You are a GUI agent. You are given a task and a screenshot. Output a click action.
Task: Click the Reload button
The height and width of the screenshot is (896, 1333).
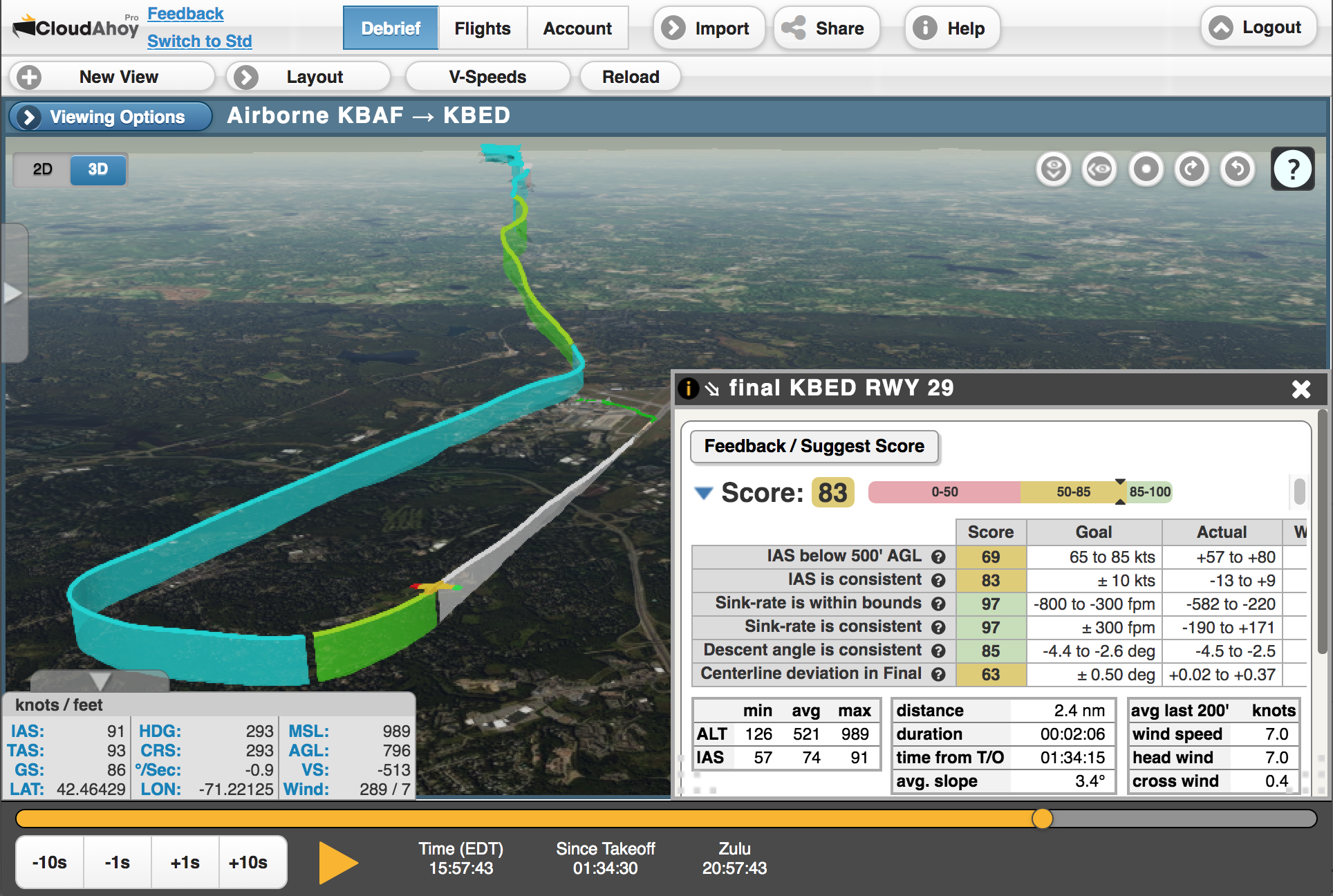tap(631, 77)
